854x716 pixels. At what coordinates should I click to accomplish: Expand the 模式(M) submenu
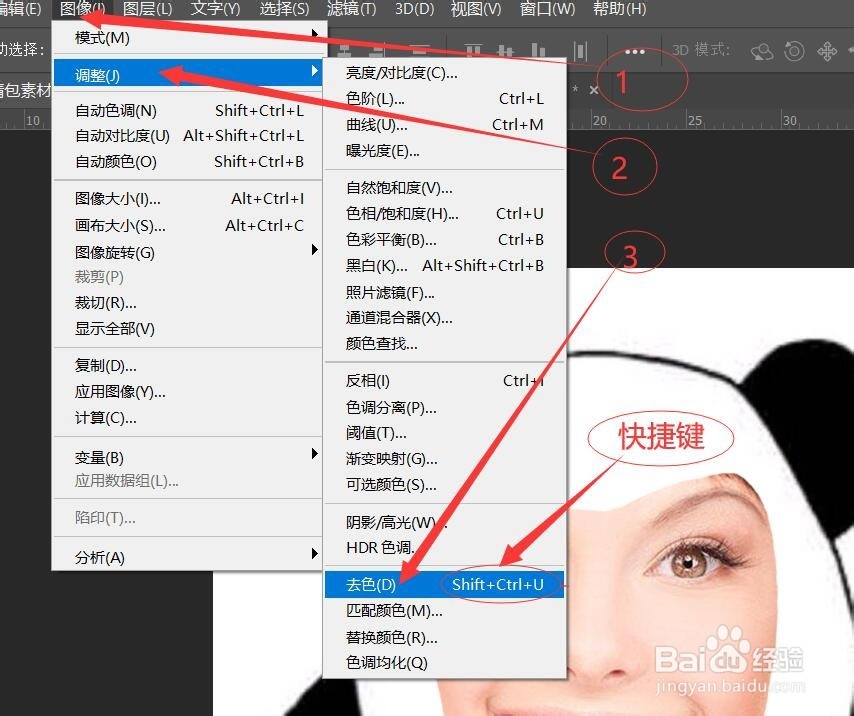click(x=189, y=38)
